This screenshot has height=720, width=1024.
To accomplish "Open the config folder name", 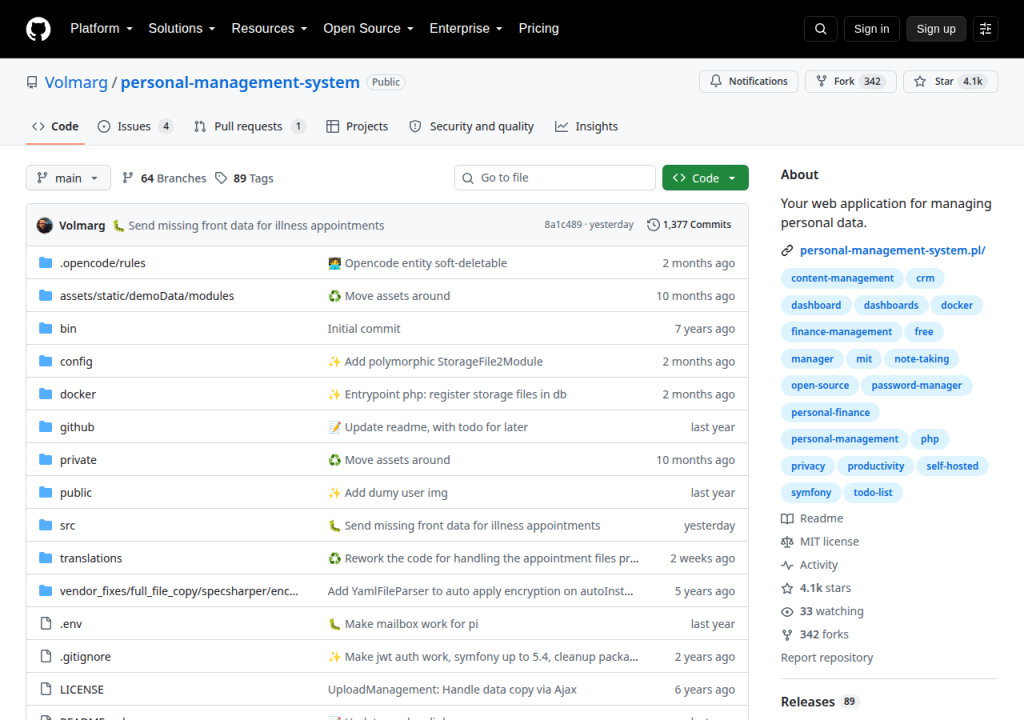I will (x=76, y=361).
